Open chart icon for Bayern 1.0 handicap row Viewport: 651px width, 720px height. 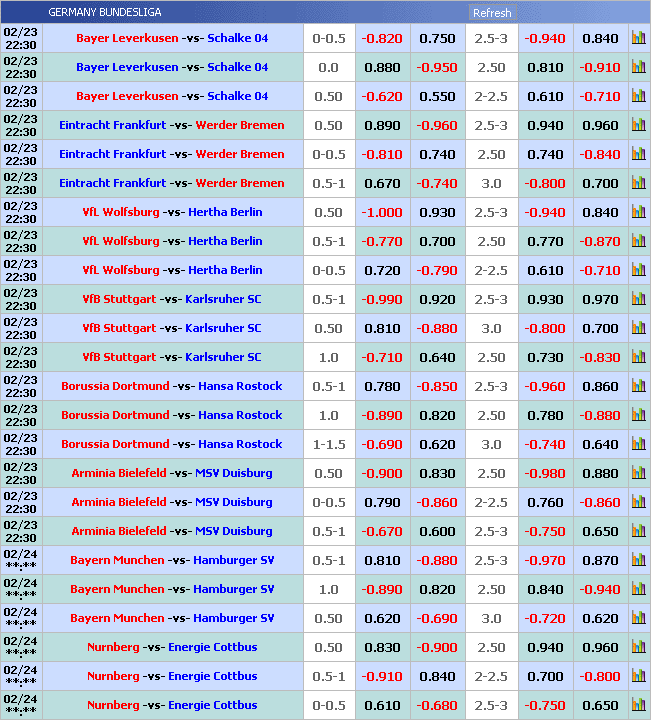(x=638, y=590)
